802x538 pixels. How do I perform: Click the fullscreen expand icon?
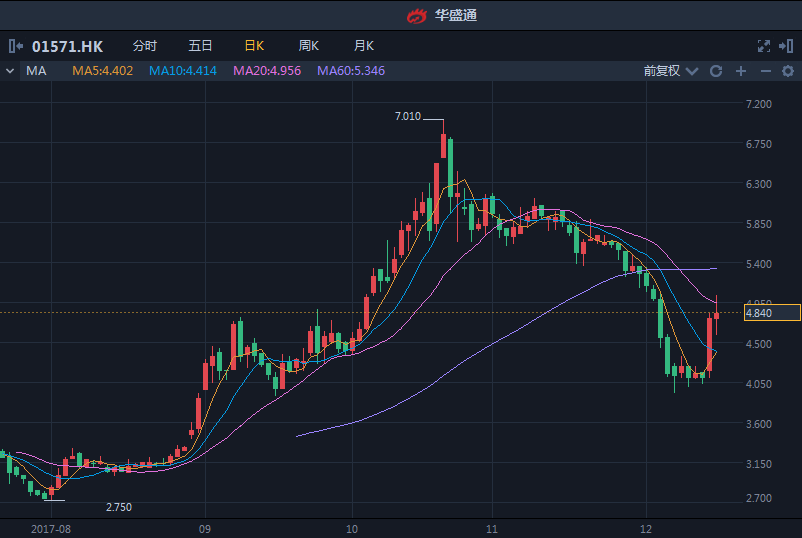pyautogui.click(x=764, y=46)
